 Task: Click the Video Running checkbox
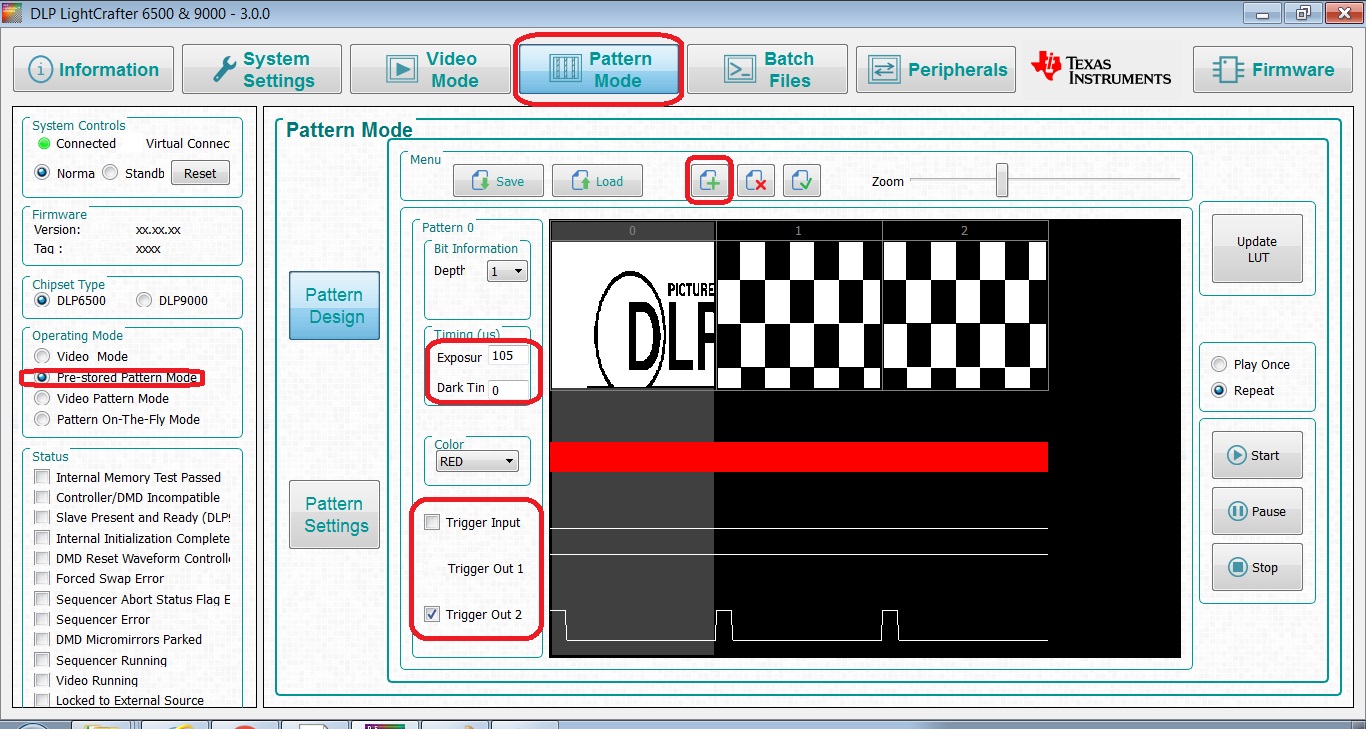point(42,680)
